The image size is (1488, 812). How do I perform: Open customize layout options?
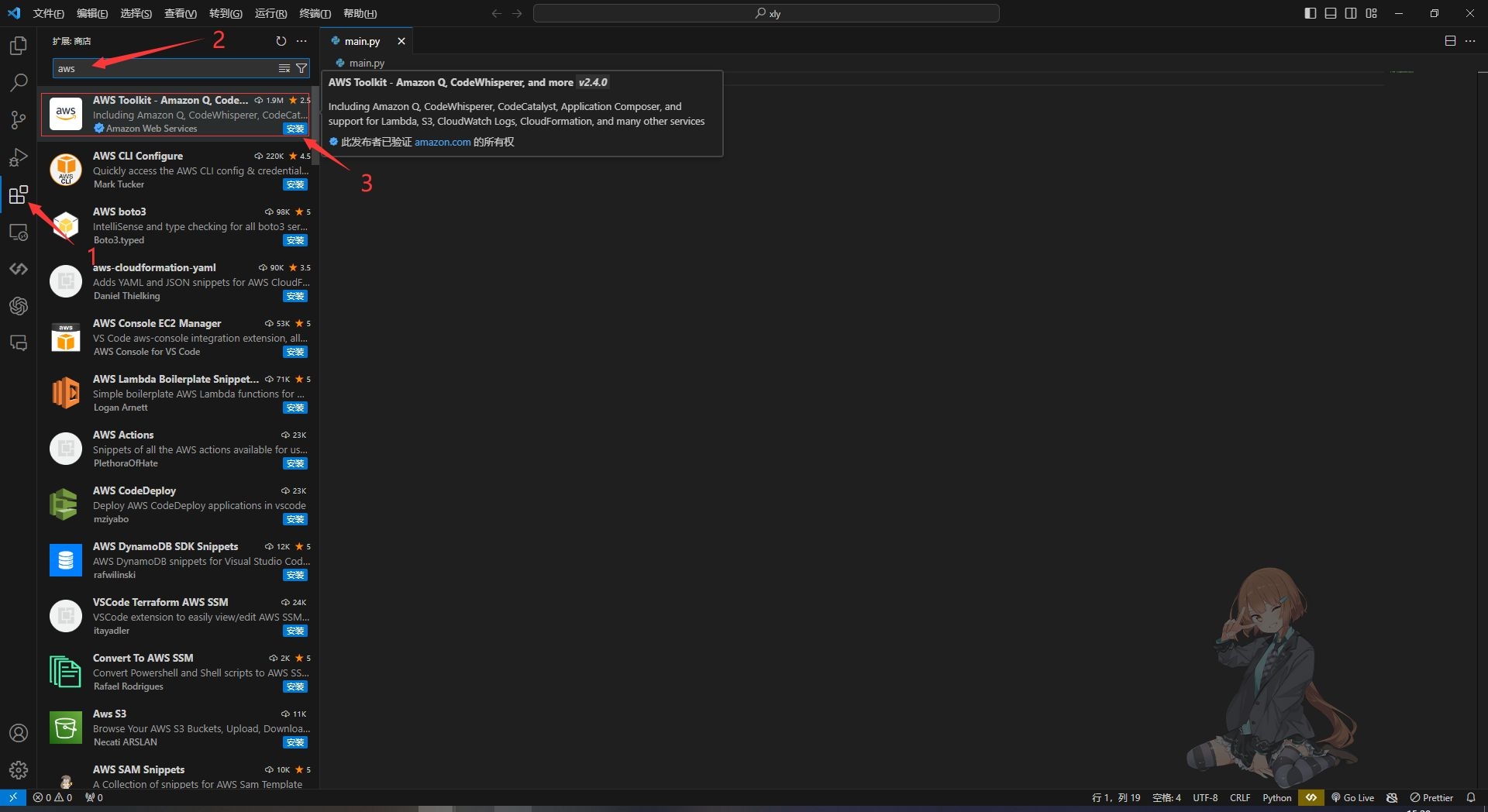[x=1372, y=13]
